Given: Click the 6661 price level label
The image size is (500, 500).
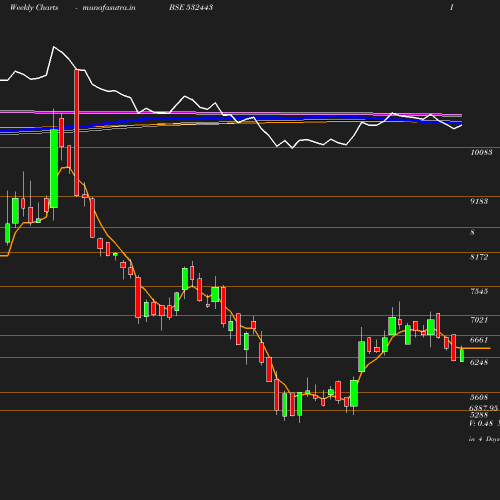Looking at the screenshot, I should coord(479,340).
